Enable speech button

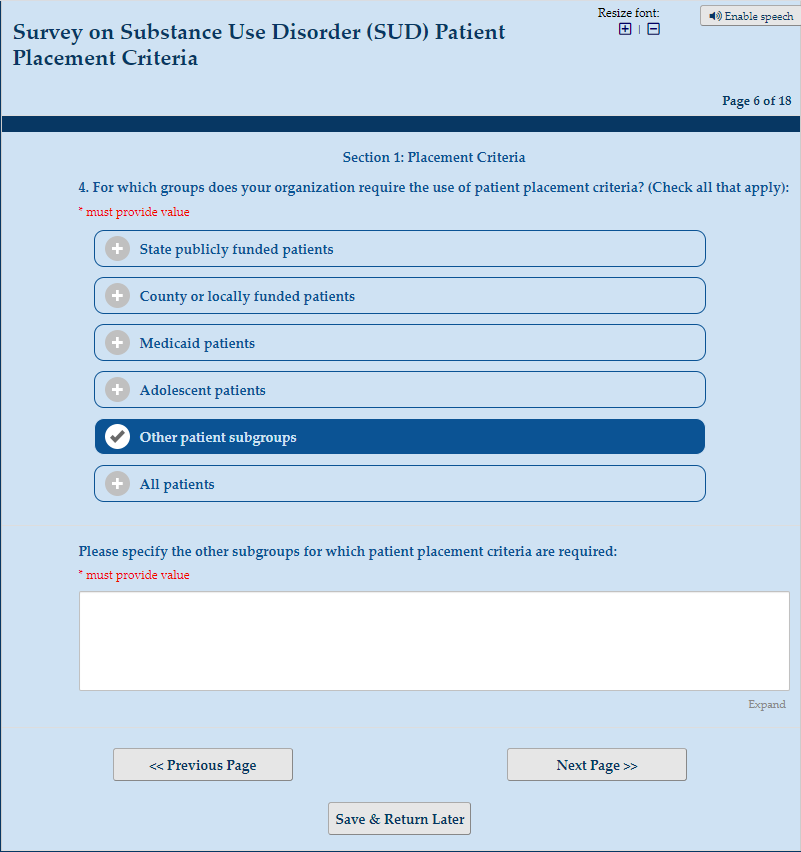(x=750, y=16)
